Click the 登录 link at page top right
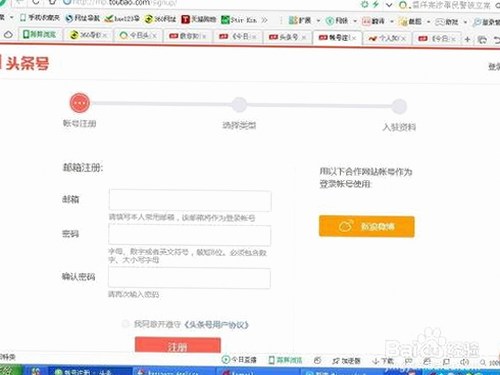 [494, 67]
